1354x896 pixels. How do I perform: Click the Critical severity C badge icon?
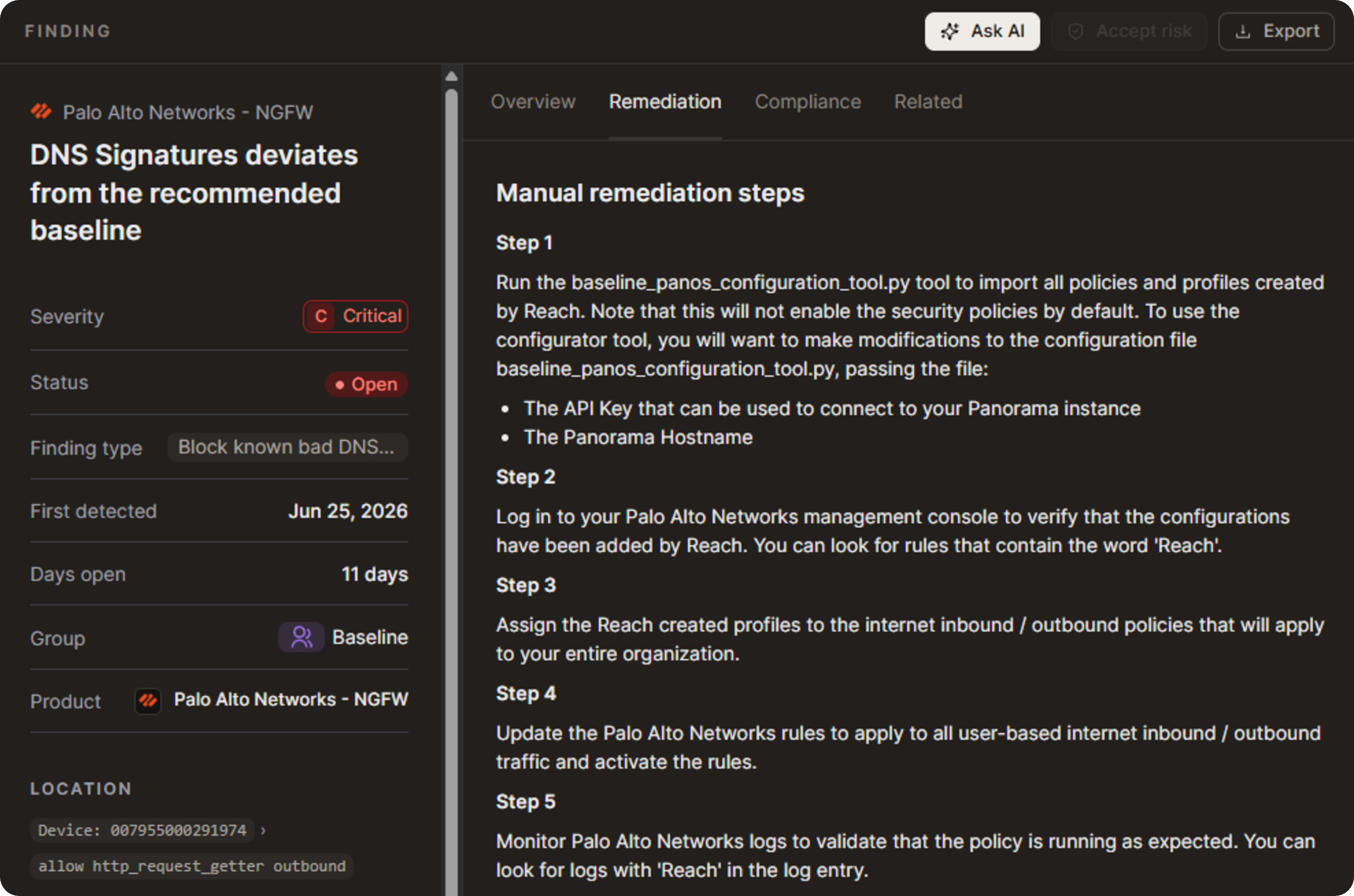(x=321, y=316)
